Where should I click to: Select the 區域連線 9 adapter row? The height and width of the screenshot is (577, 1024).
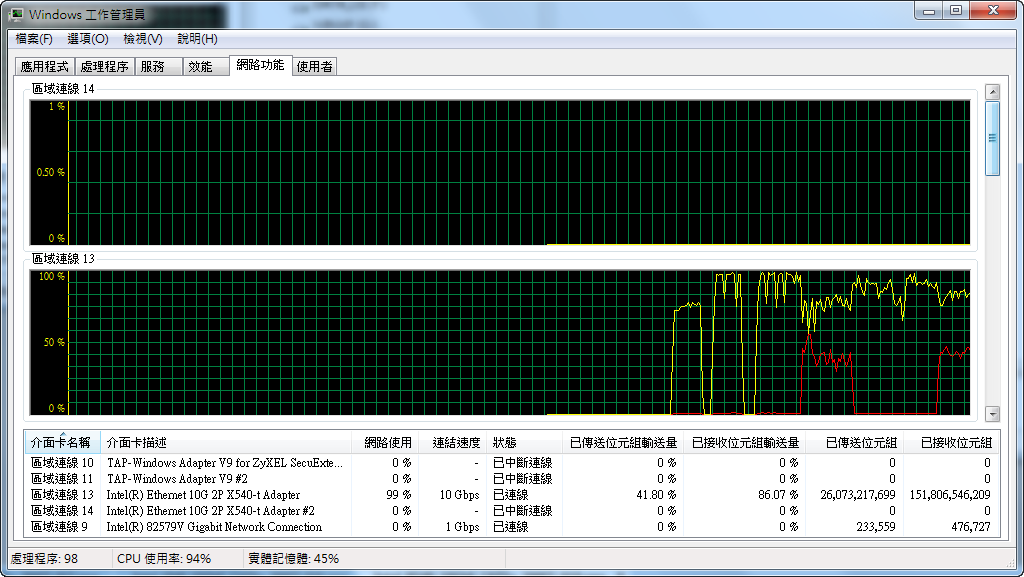pyautogui.click(x=512, y=527)
